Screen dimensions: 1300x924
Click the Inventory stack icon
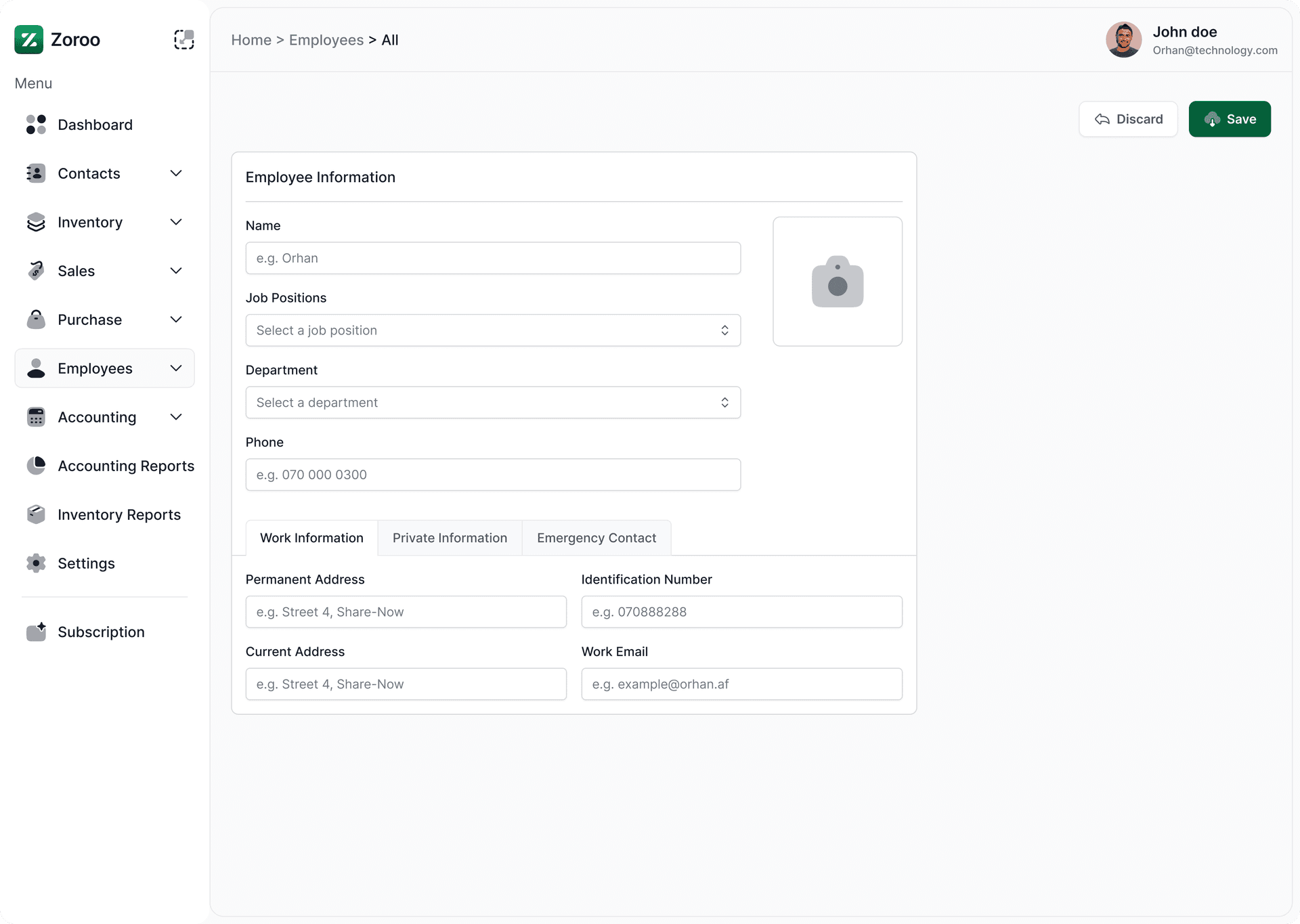coord(36,222)
